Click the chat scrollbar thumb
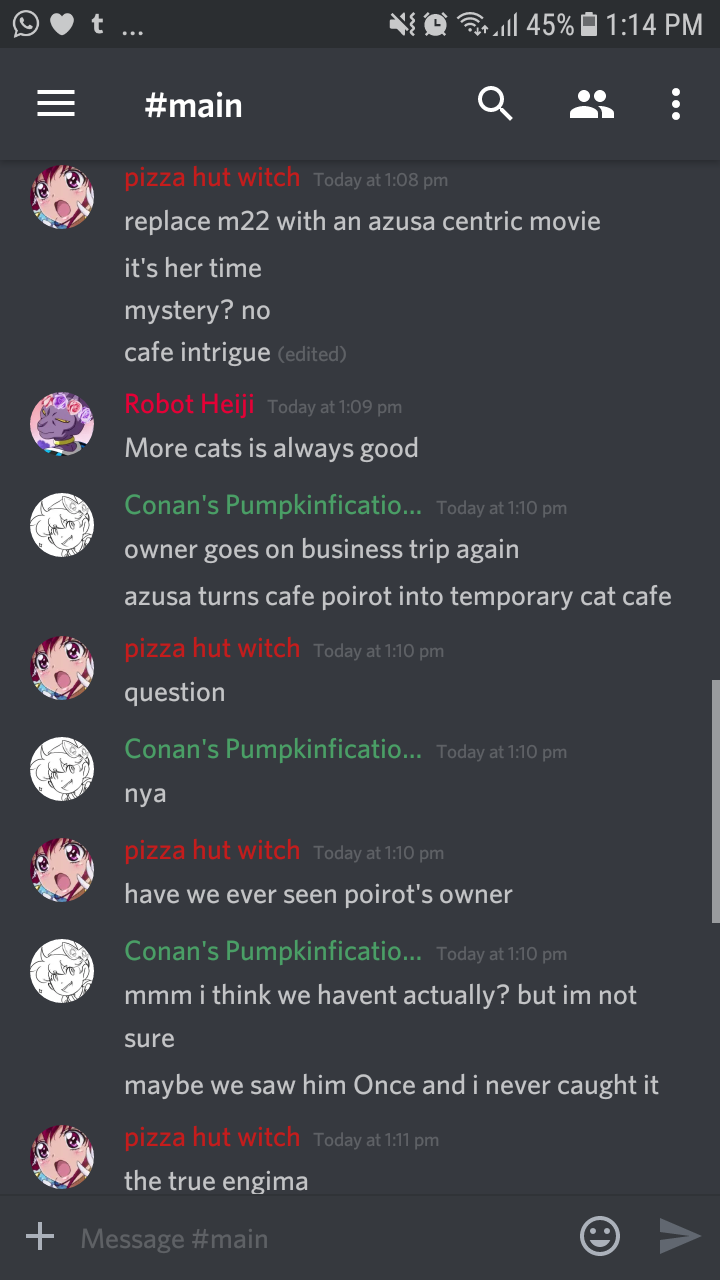Viewport: 720px width, 1280px height. (715, 800)
